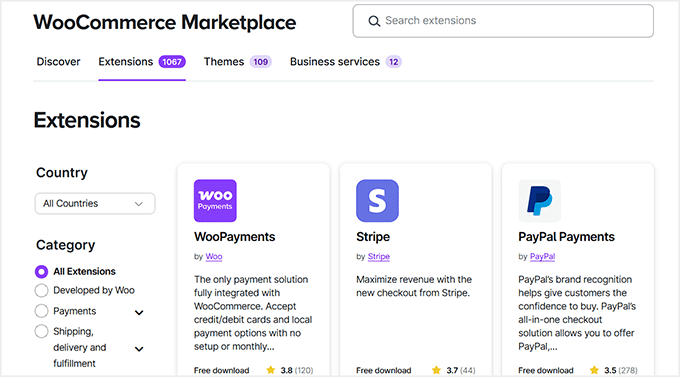Switch to the Themes tab
The width and height of the screenshot is (680, 377).
(x=238, y=62)
